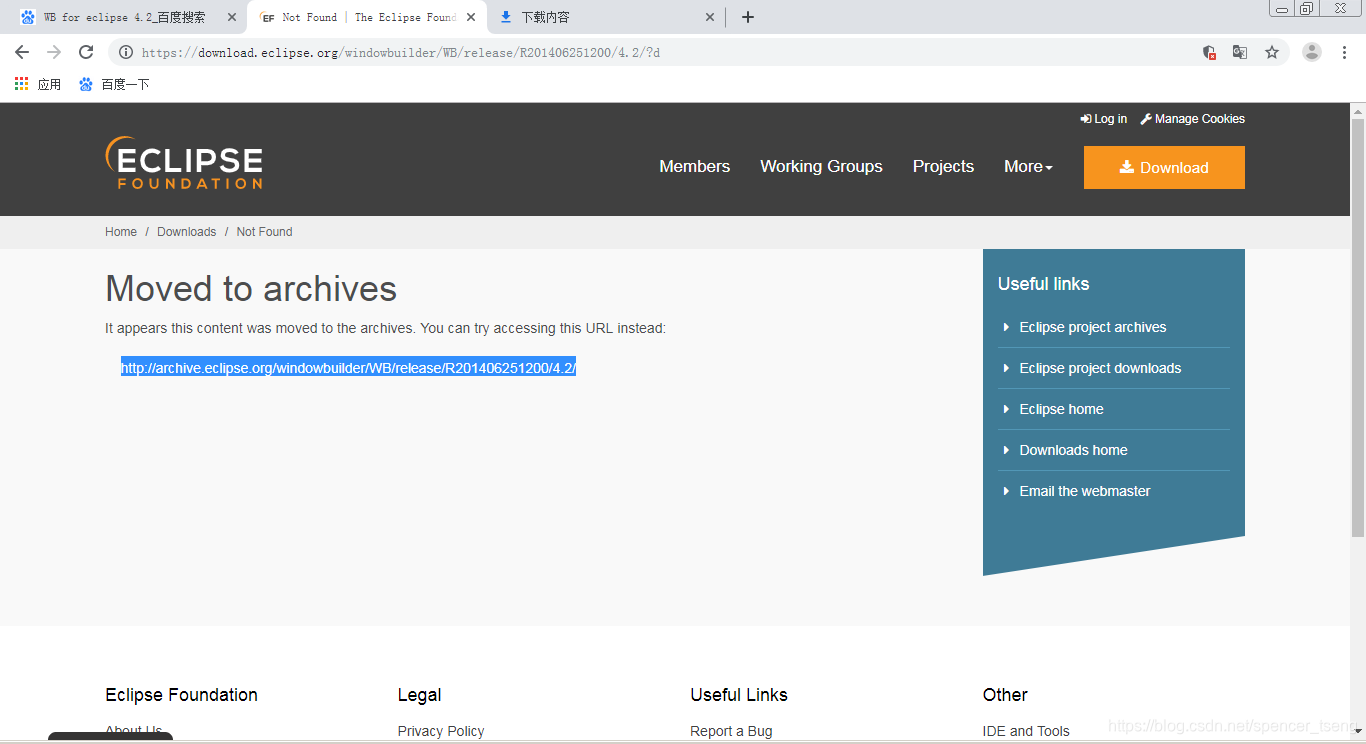Close the 下载内容 downloads tab

pyautogui.click(x=710, y=17)
